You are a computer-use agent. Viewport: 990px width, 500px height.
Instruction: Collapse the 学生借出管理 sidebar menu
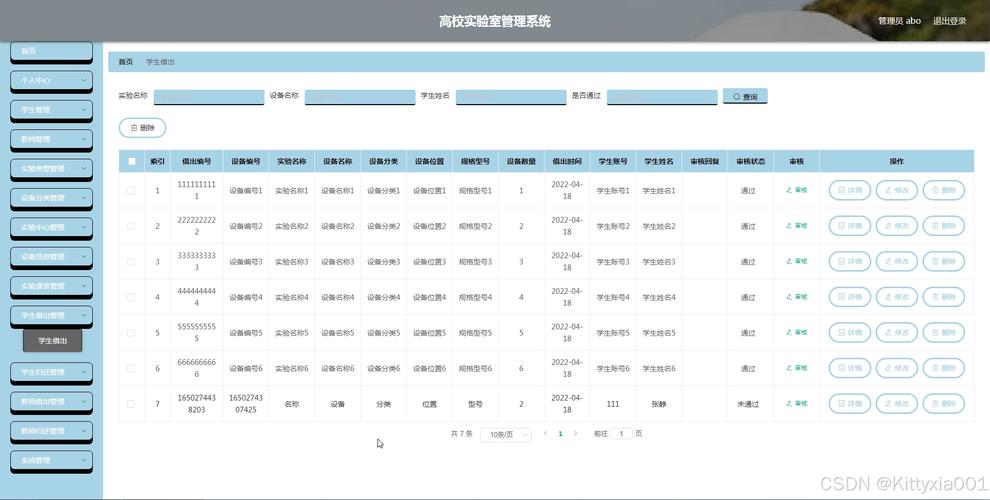coord(52,316)
